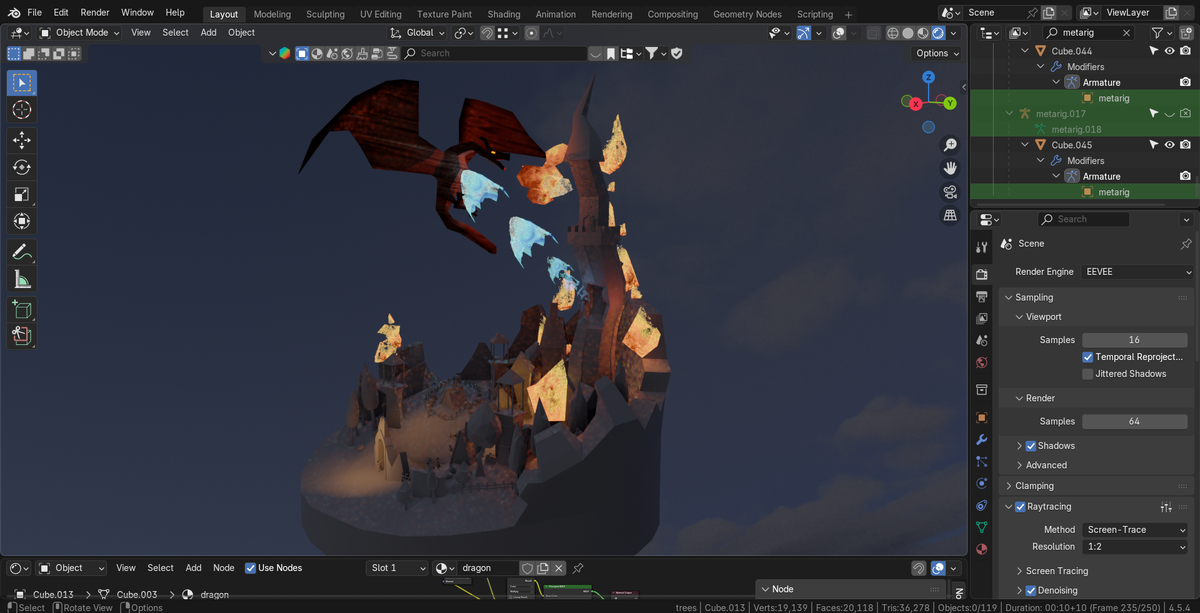Select the Move tool in the toolbar

click(21, 140)
